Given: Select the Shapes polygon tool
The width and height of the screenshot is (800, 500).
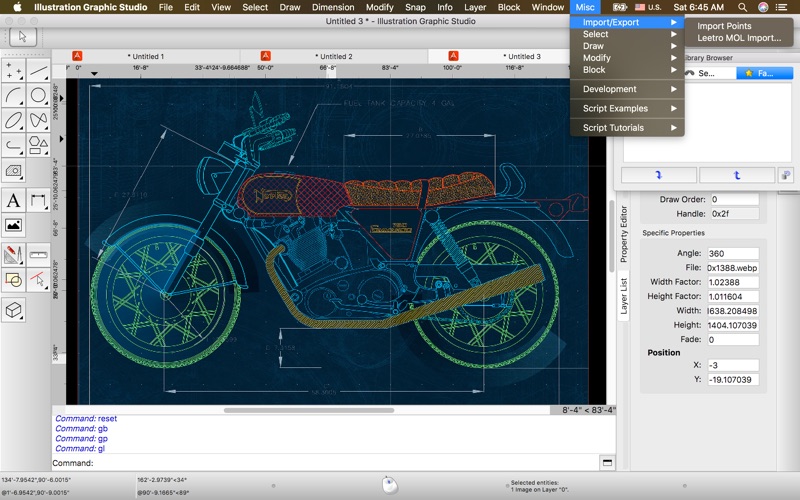Looking at the screenshot, I should [x=38, y=145].
